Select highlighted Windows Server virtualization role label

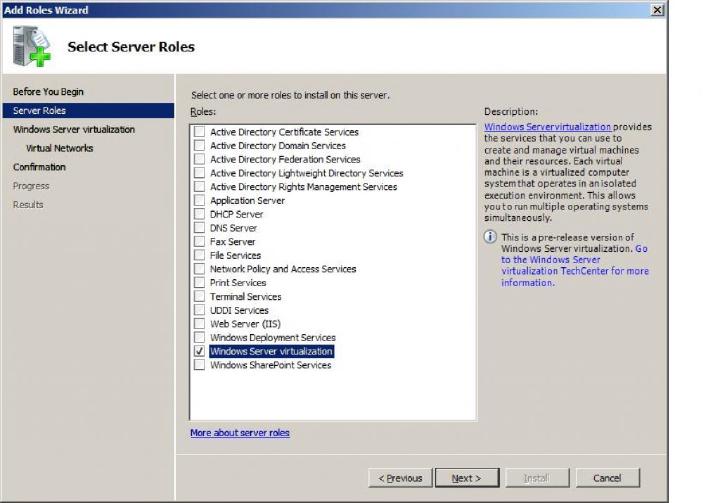click(271, 351)
